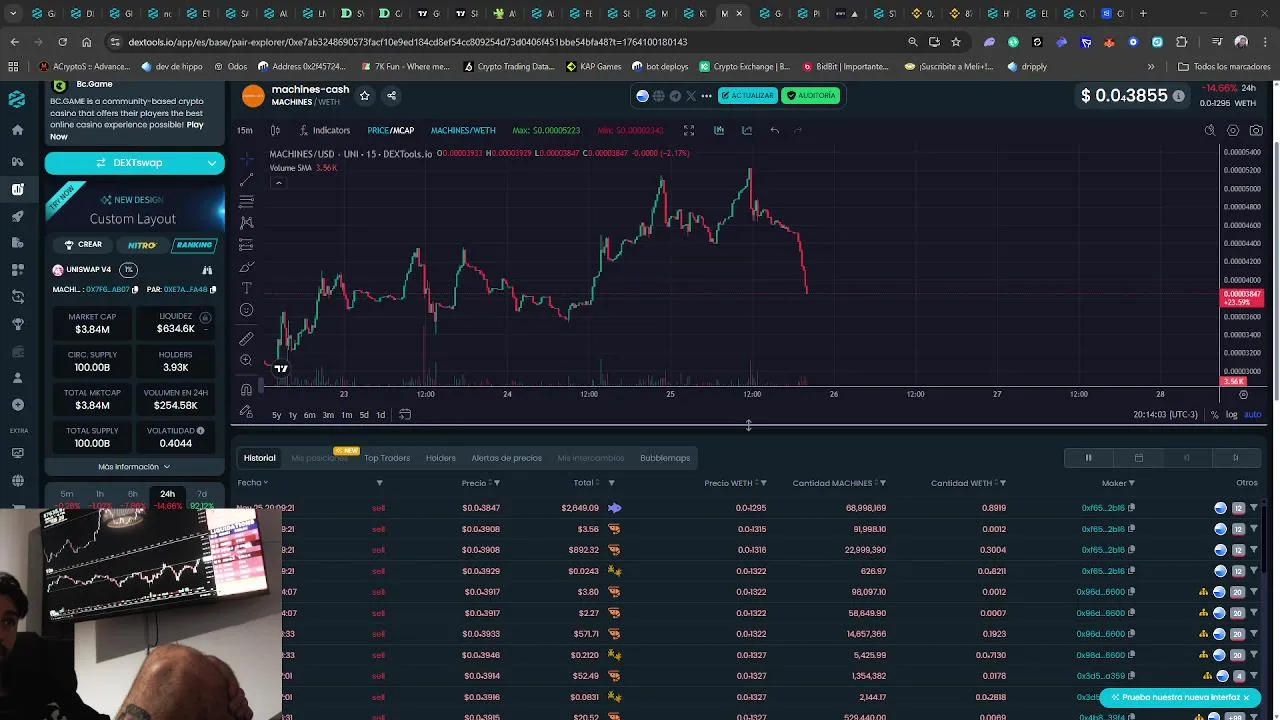
Task: Copy MACHINES token contract address
Action: [135, 290]
